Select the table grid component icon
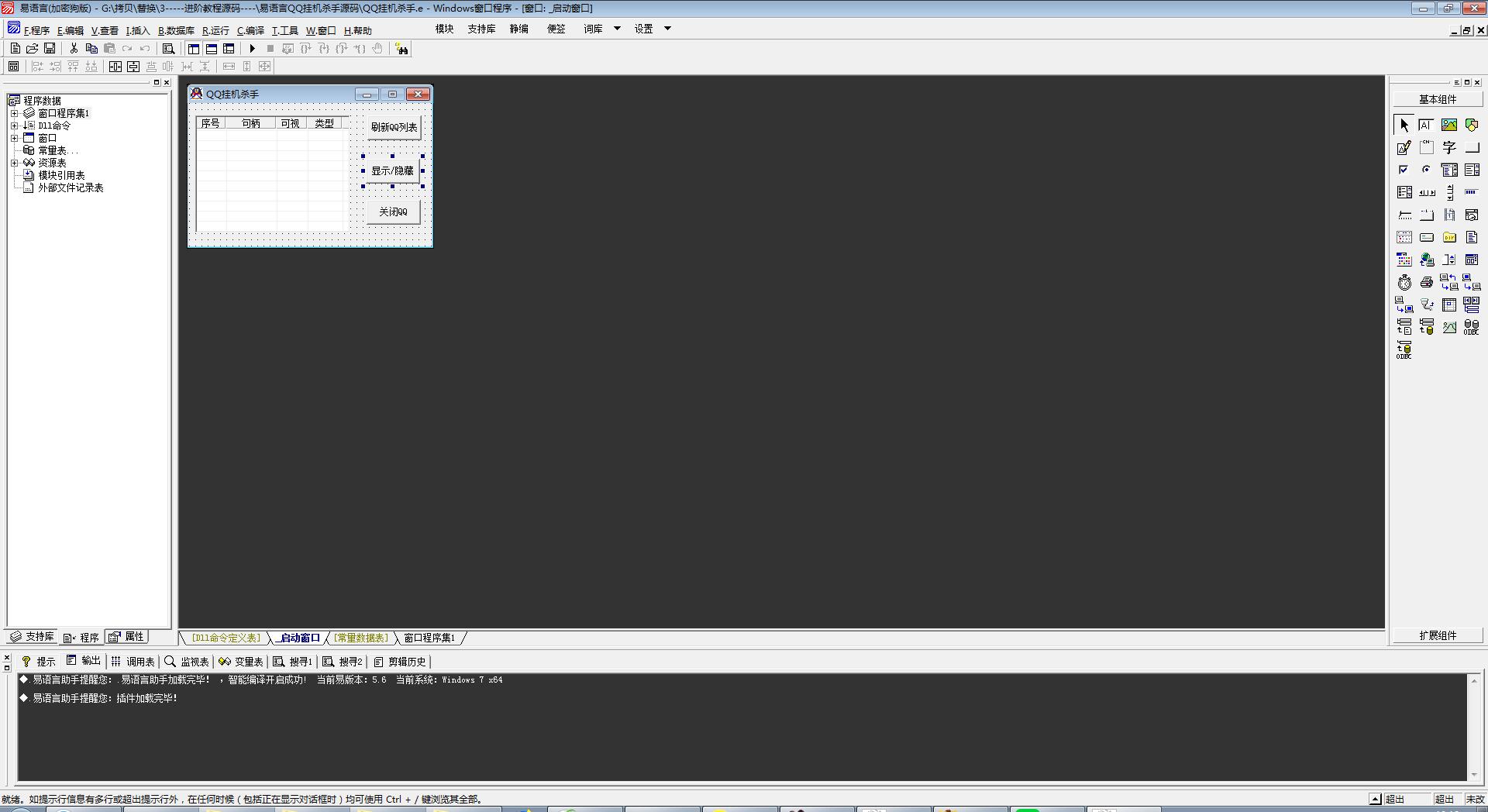 point(1449,304)
